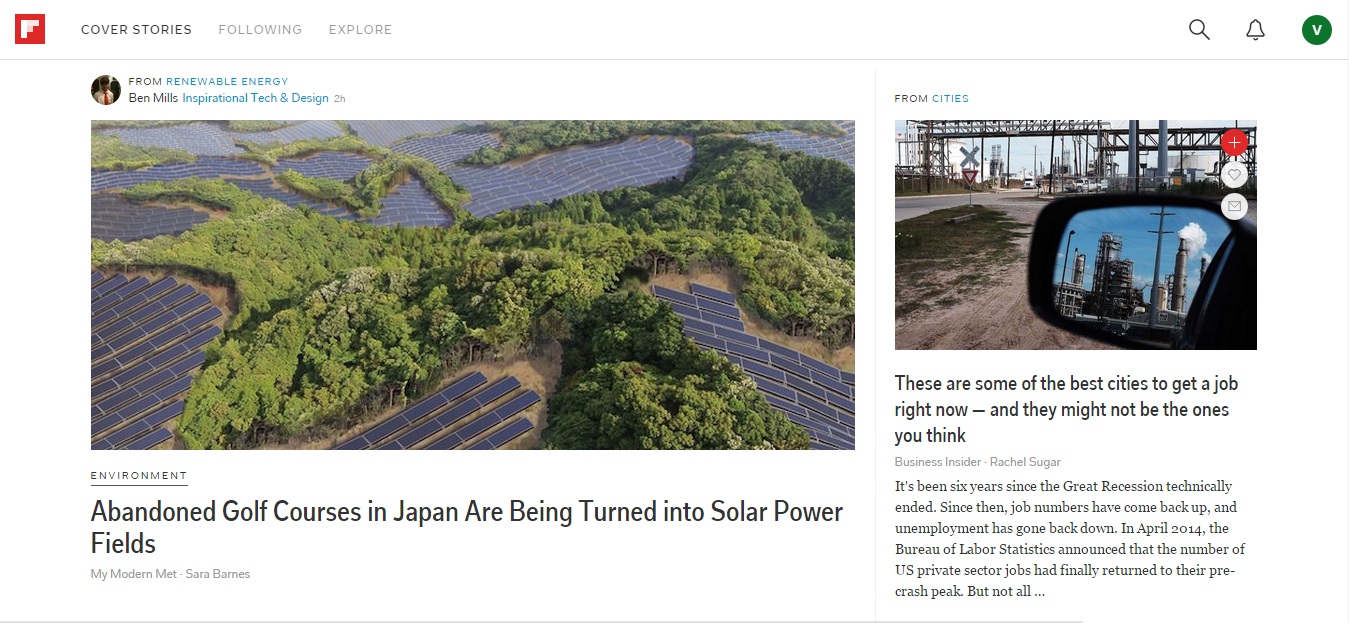Click the Environment category label
The width and height of the screenshot is (1349, 623).
click(139, 476)
